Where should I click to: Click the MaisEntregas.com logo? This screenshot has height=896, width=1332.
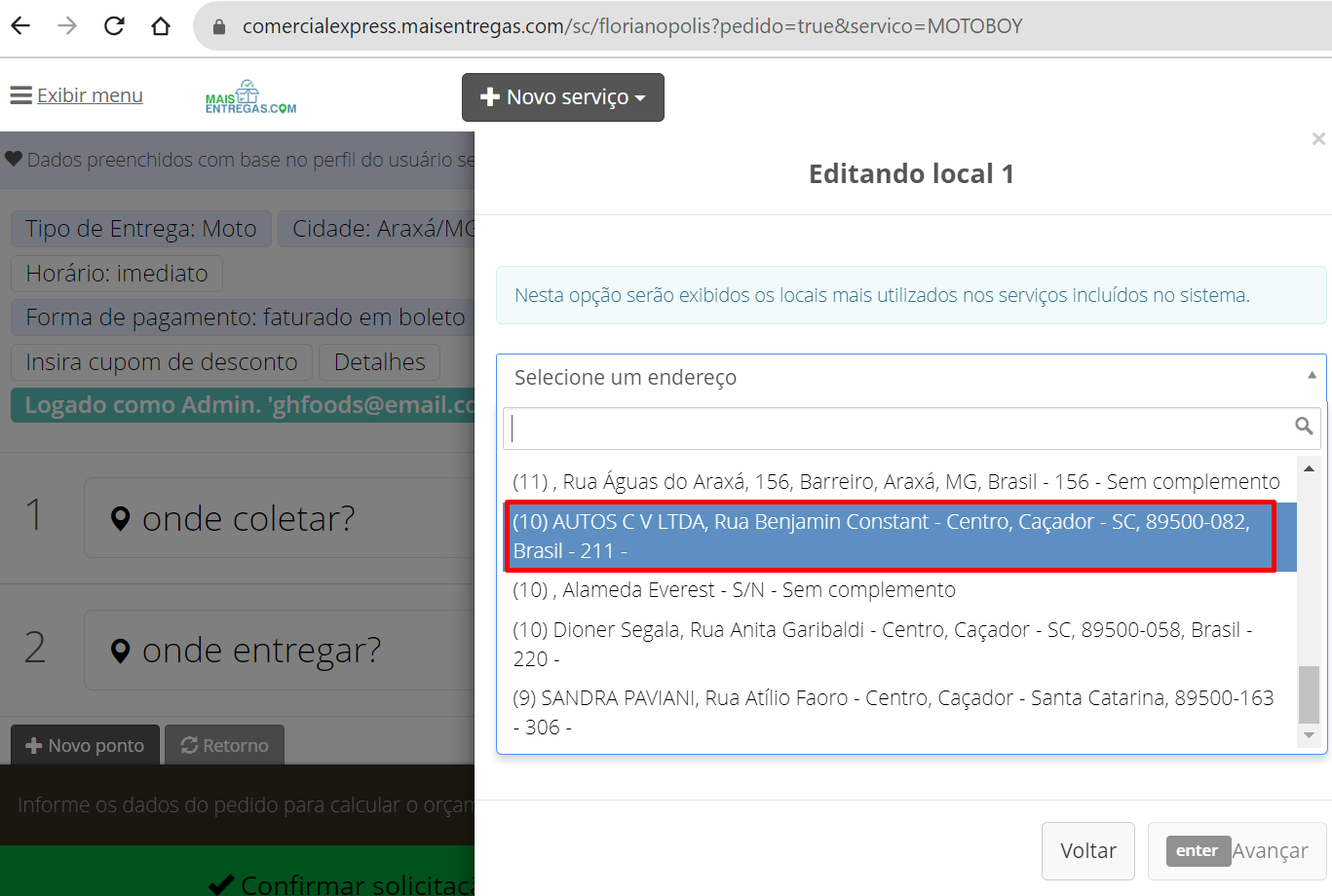[250, 97]
